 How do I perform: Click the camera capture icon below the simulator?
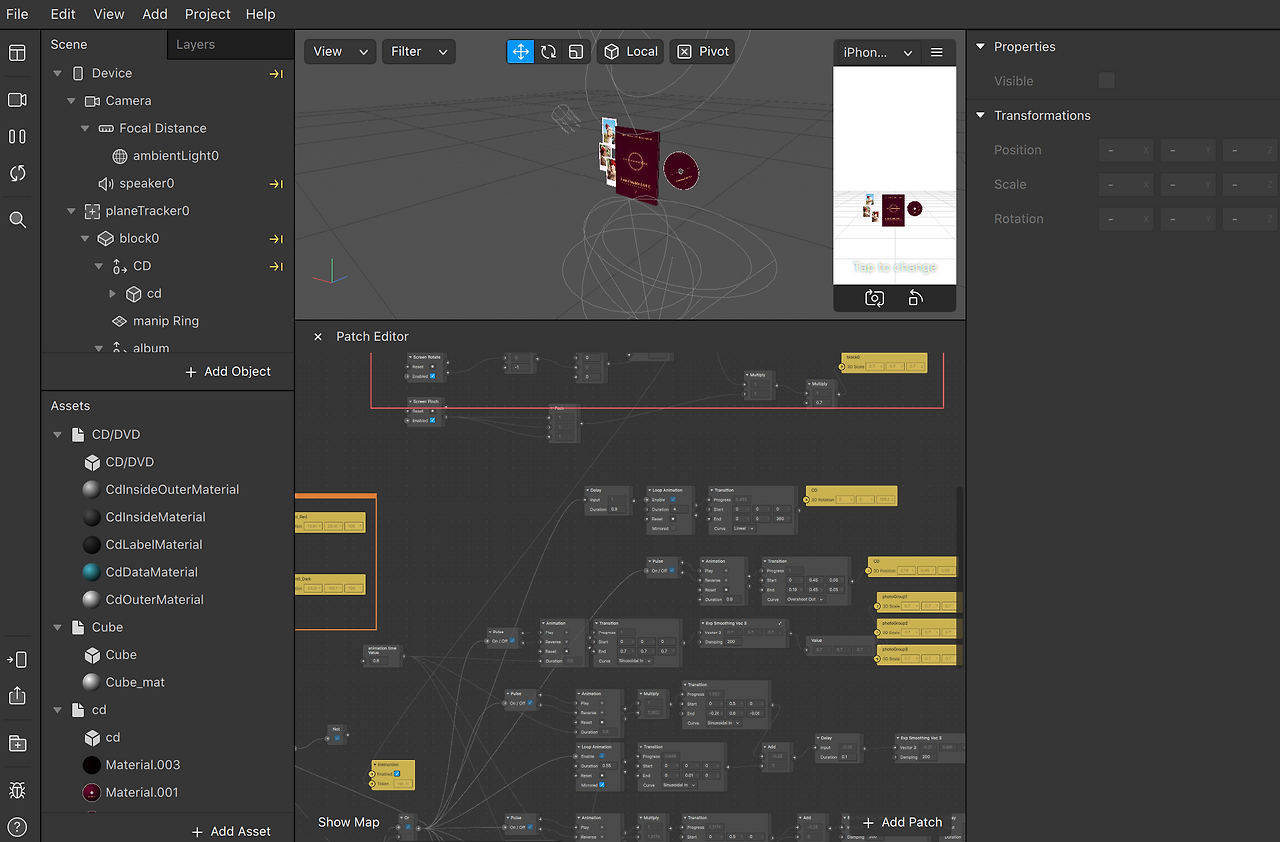point(874,298)
